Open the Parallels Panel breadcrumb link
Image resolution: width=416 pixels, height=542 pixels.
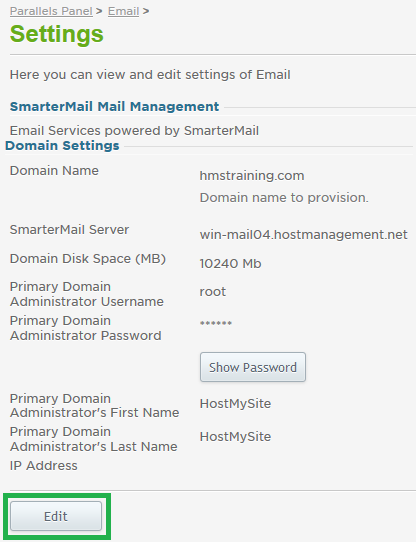pyautogui.click(x=51, y=11)
